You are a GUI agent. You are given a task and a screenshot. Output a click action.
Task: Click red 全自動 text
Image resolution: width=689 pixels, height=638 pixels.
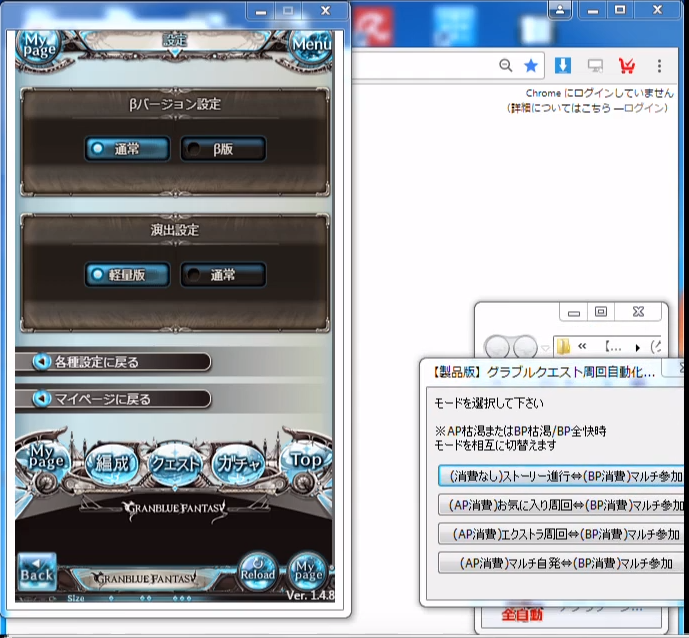pos(522,614)
